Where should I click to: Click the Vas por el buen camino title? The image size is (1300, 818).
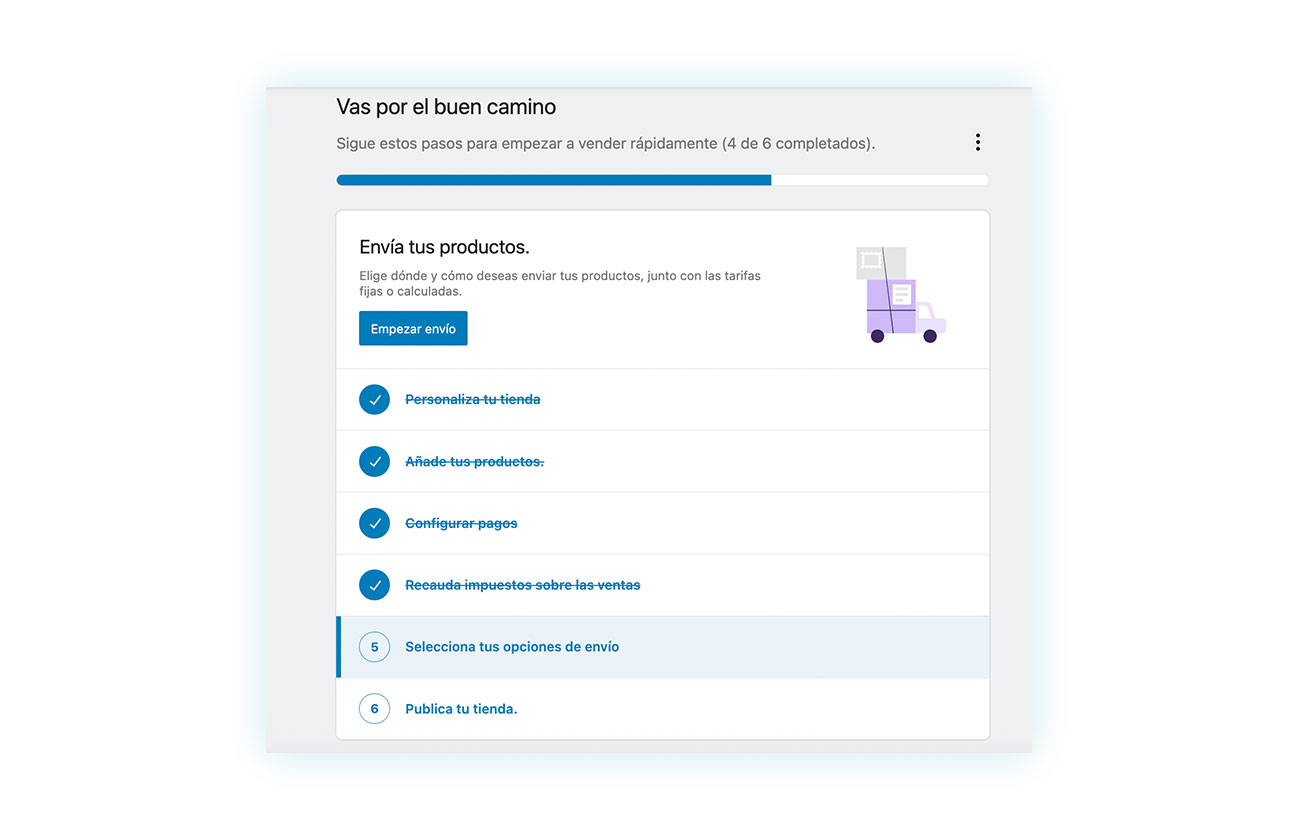click(x=446, y=107)
